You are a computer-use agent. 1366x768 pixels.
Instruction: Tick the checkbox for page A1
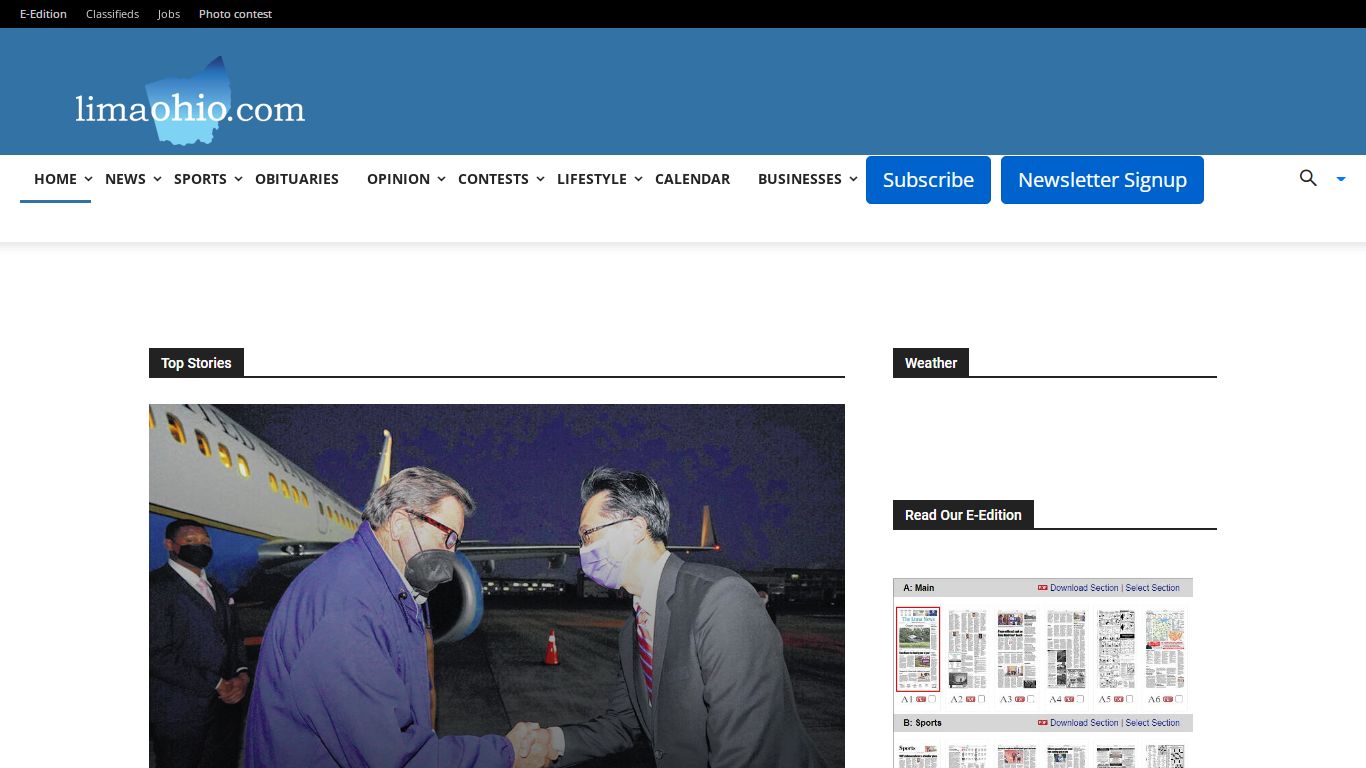932,699
